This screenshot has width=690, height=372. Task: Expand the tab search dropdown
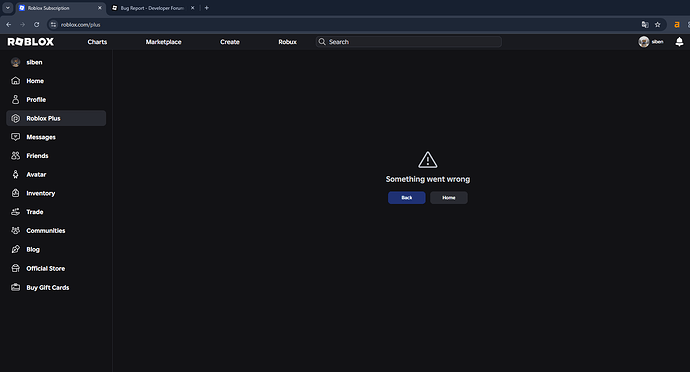(7, 7)
